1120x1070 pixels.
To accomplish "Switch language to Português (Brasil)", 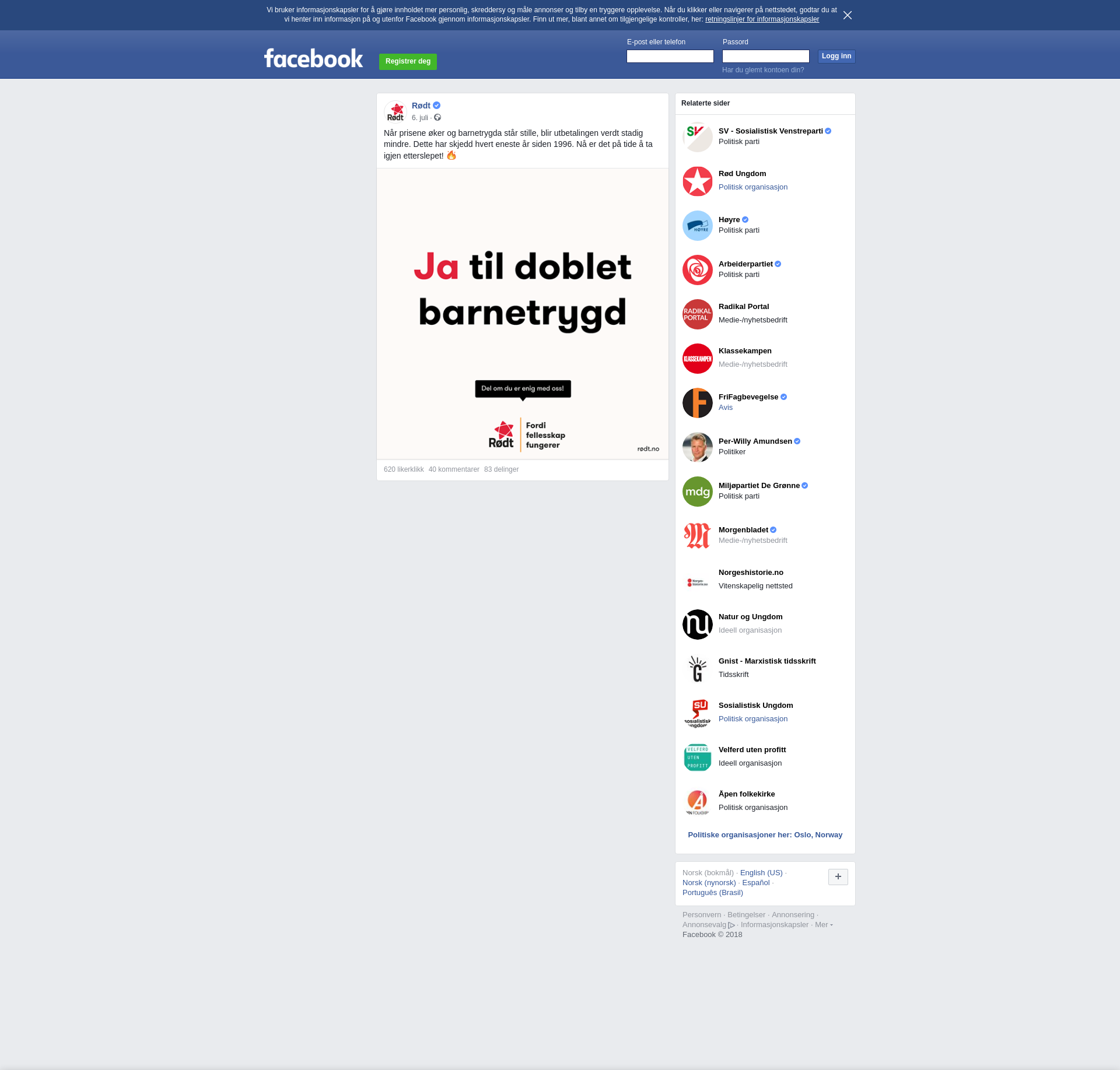I will (x=712, y=893).
